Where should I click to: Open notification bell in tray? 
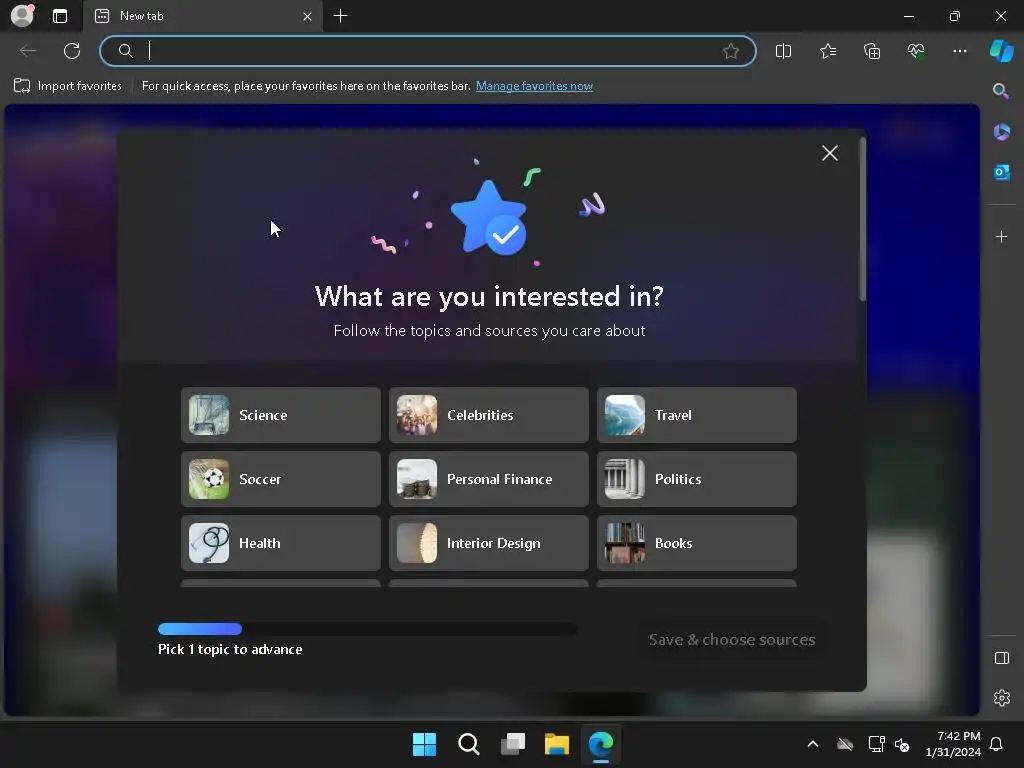click(997, 744)
